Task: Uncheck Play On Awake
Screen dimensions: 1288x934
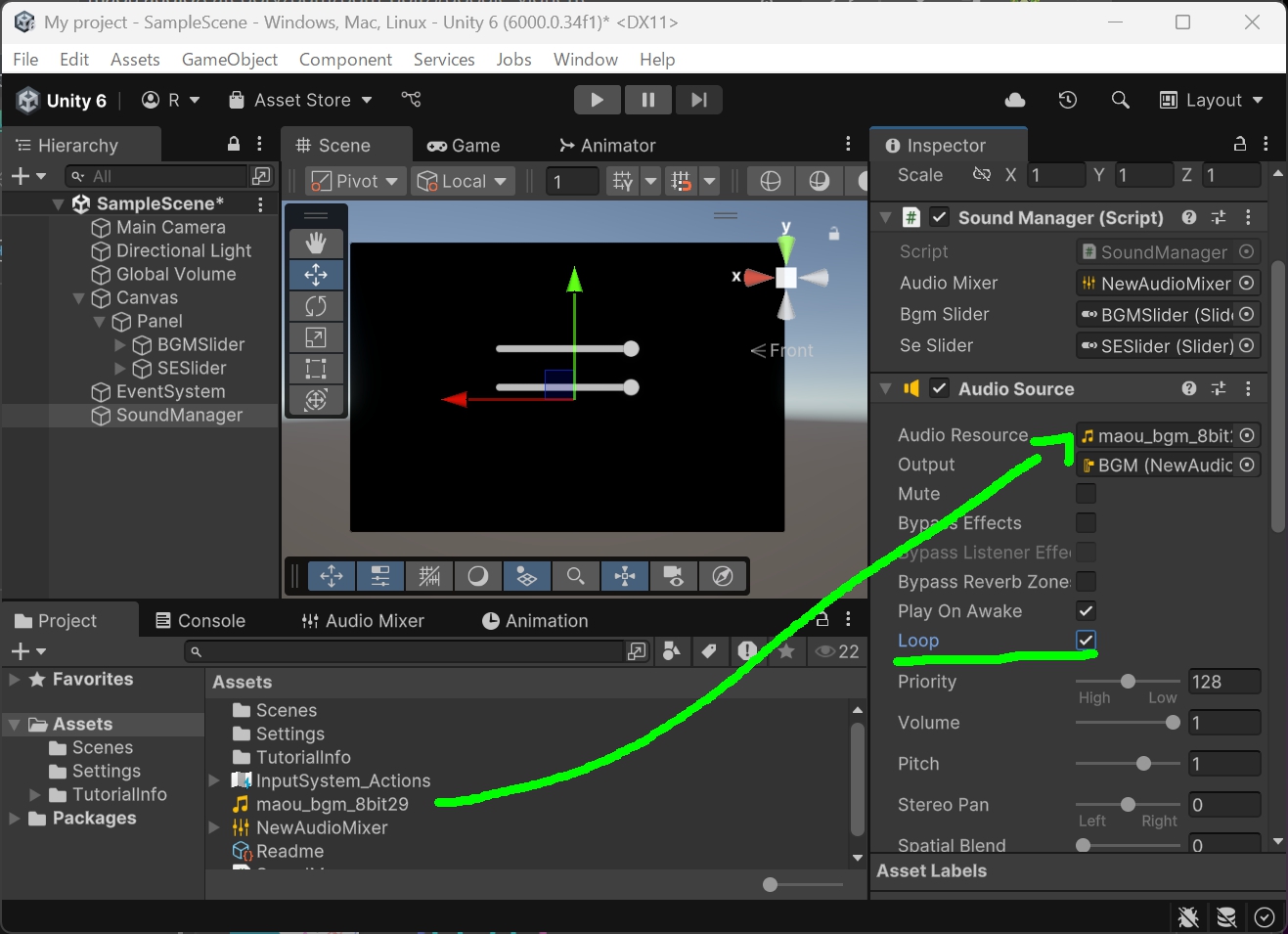Action: click(1086, 611)
